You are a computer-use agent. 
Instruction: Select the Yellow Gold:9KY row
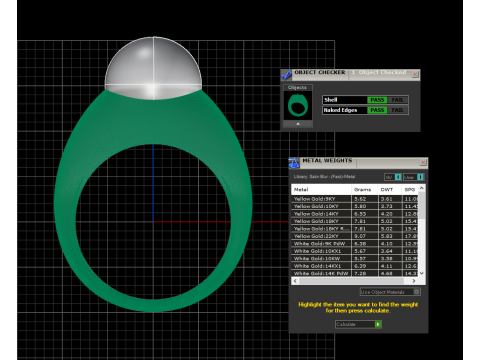(355, 199)
